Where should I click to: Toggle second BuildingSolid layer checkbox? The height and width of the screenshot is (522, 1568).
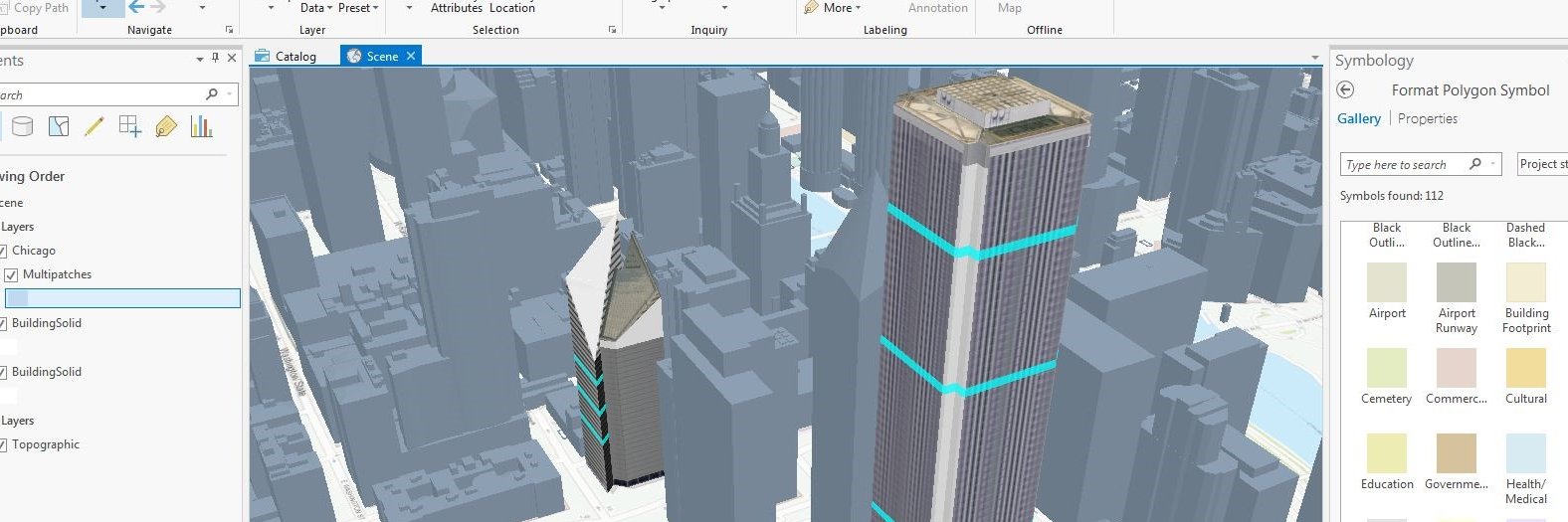pos(3,372)
